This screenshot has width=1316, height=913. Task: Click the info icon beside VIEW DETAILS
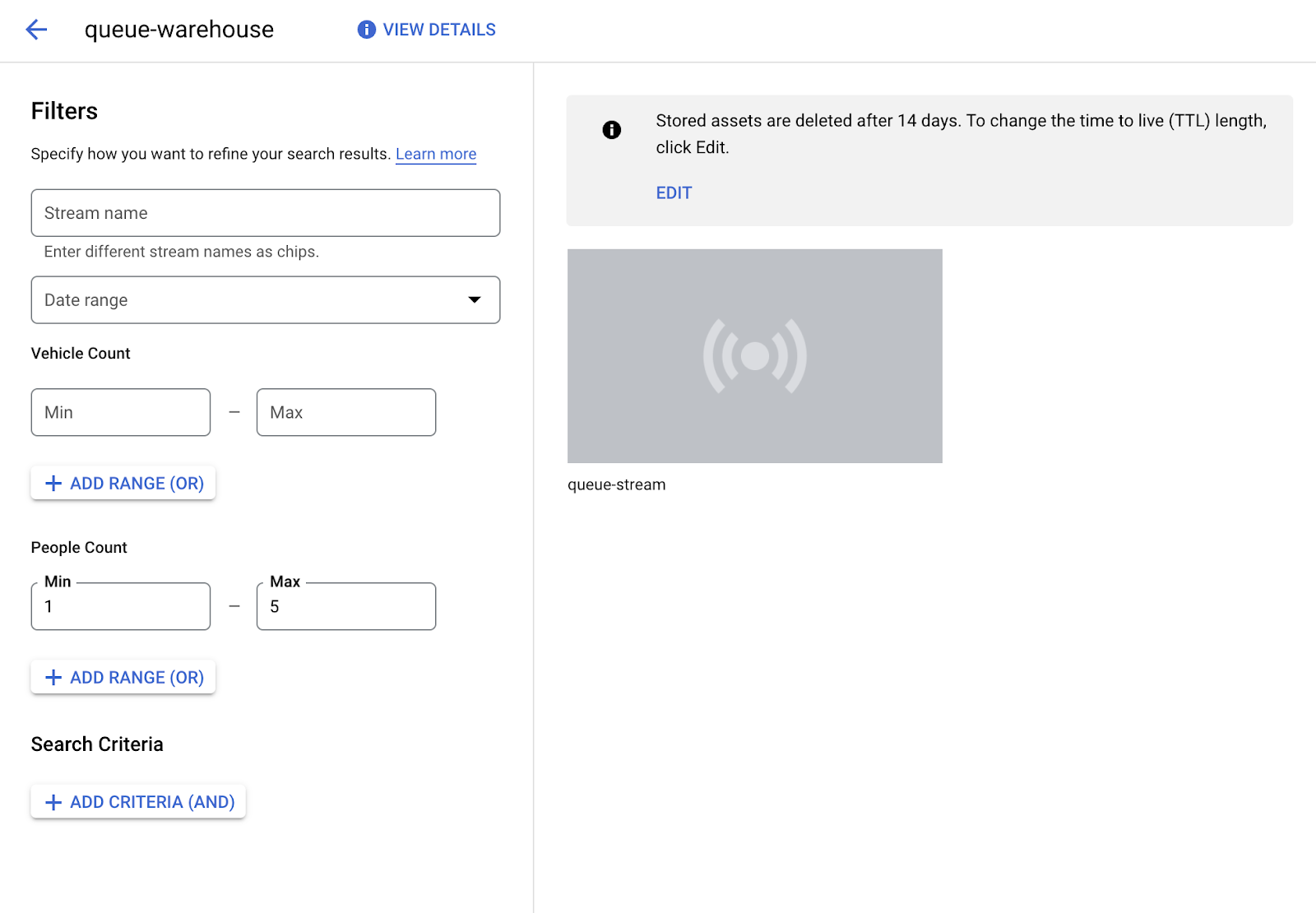point(366,30)
